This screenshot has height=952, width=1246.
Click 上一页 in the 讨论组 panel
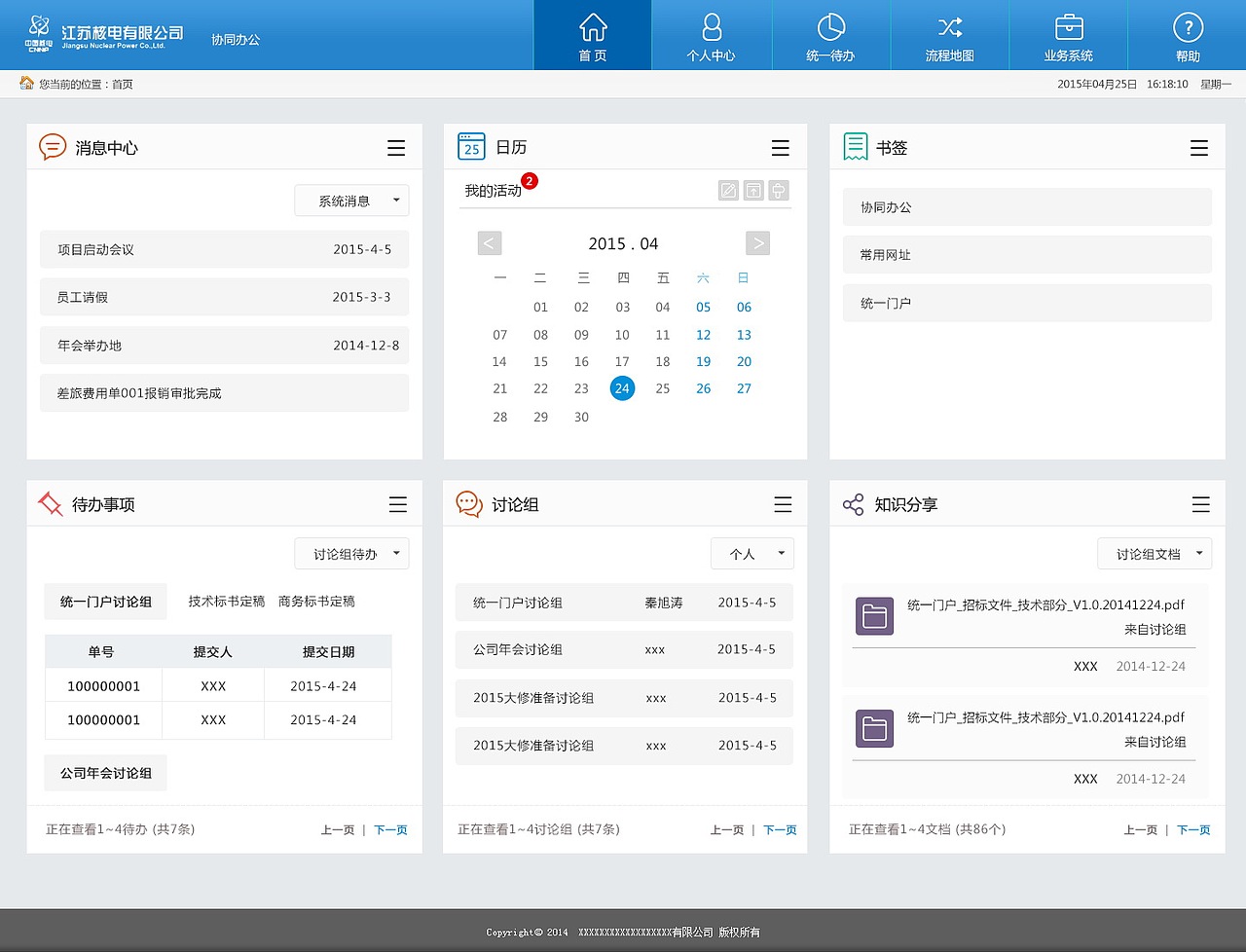pyautogui.click(x=727, y=830)
